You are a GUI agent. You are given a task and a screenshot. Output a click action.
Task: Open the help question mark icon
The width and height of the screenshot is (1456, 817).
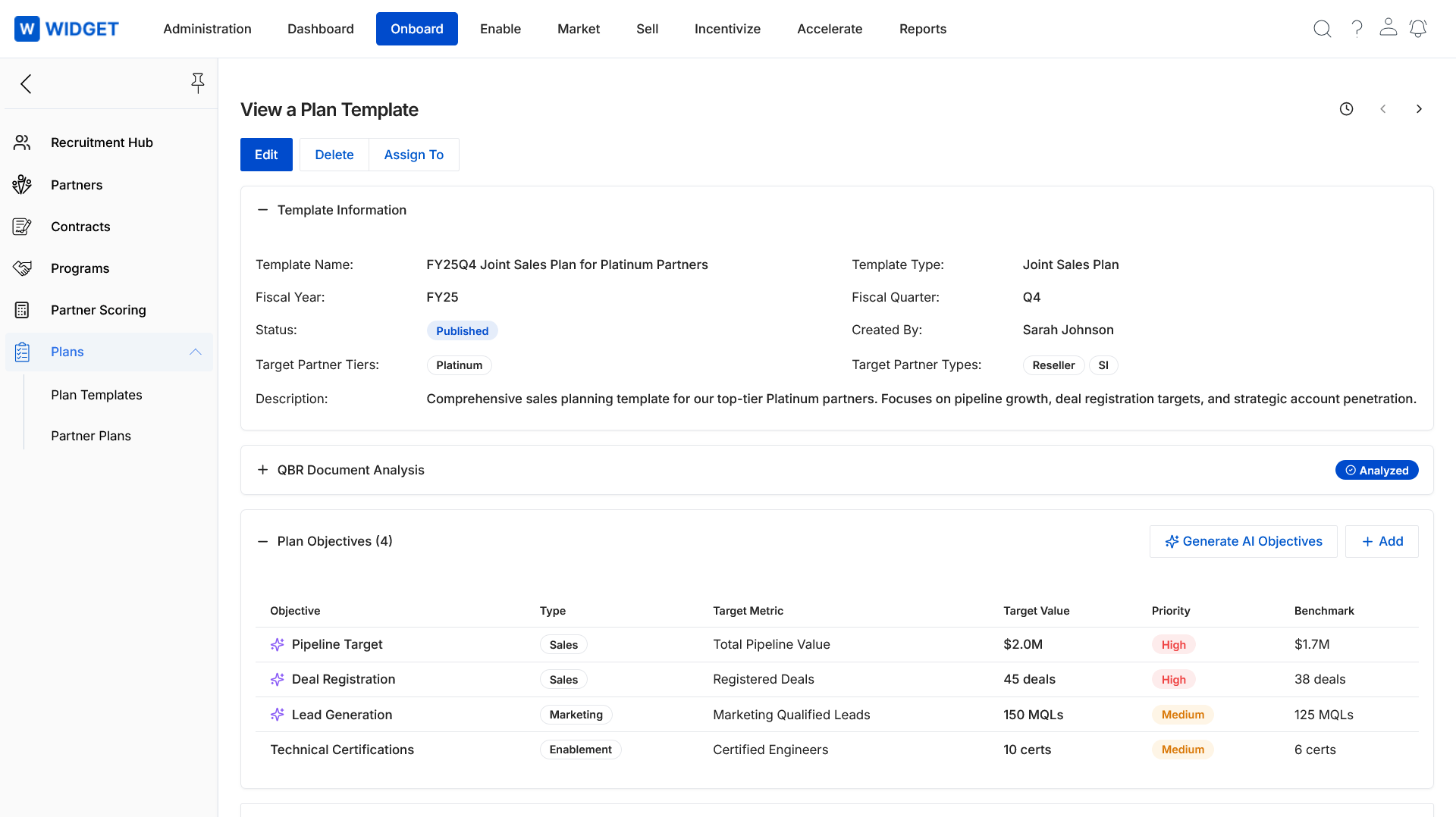tap(1357, 29)
